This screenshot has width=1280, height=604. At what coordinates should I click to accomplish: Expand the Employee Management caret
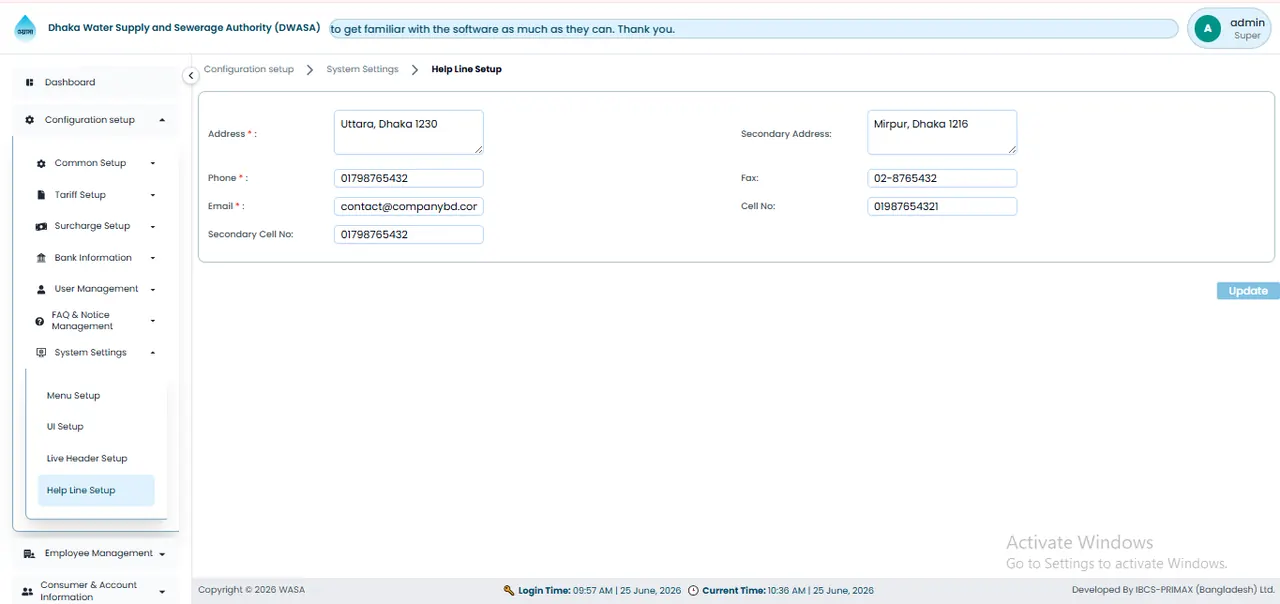[162, 554]
